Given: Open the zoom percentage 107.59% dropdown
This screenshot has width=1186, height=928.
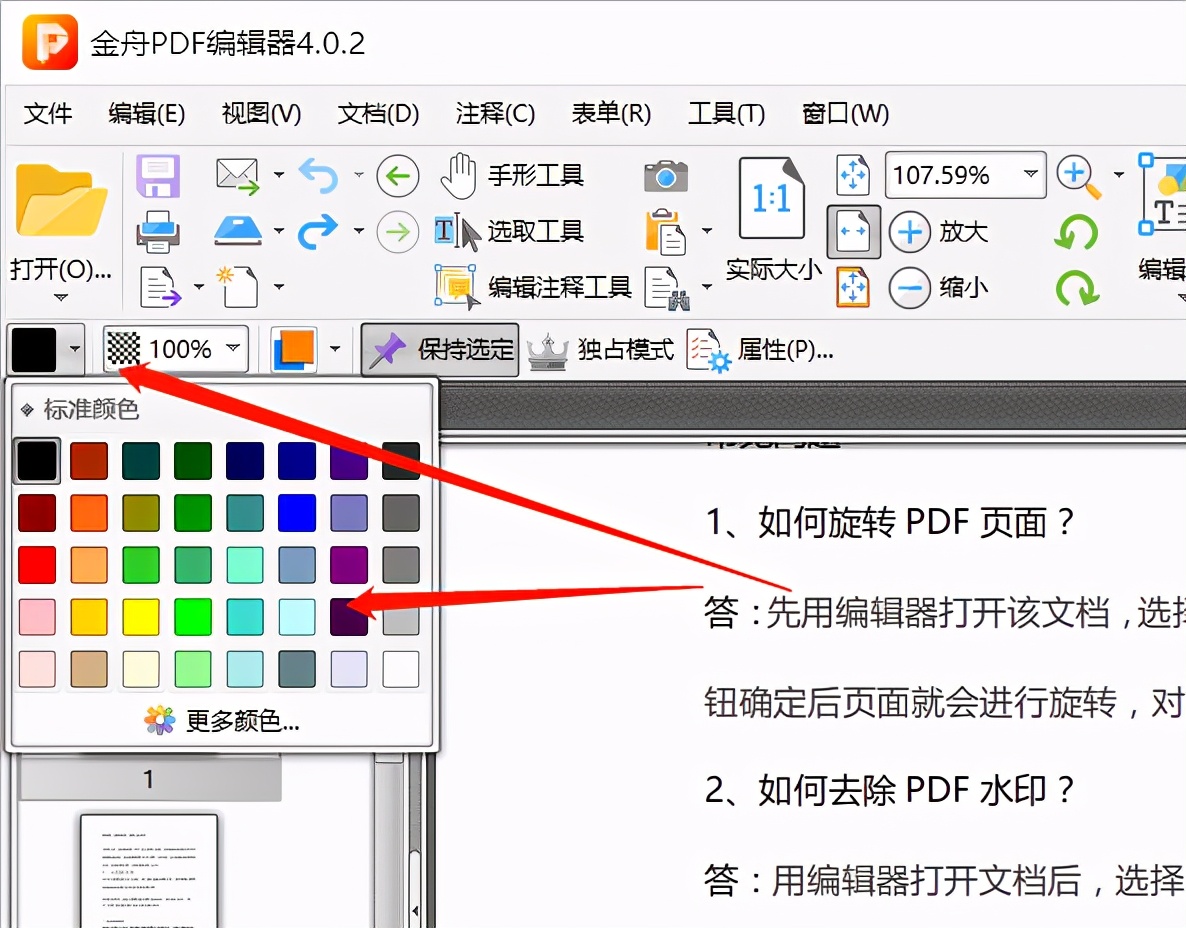Looking at the screenshot, I should pos(1030,174).
